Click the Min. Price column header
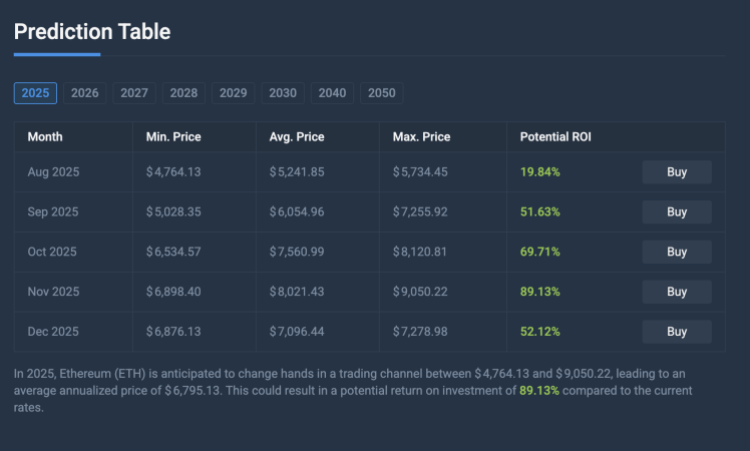The height and width of the screenshot is (451, 750). 173,137
